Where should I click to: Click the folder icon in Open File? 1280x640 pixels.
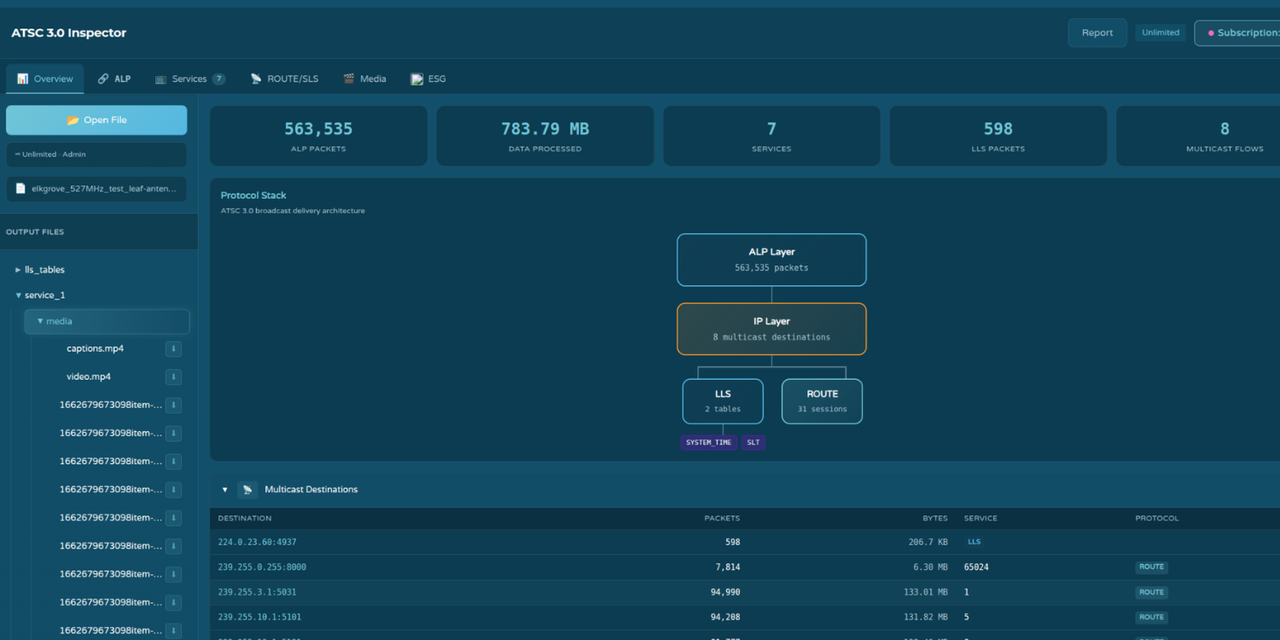pyautogui.click(x=72, y=120)
